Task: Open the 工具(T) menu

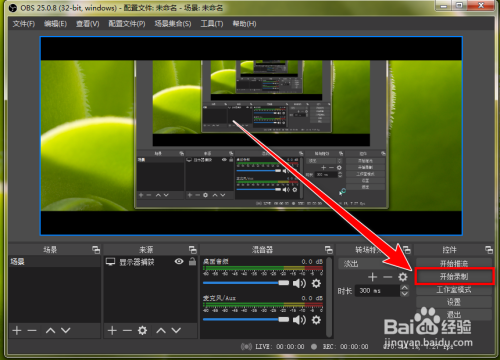Action: pos(212,24)
